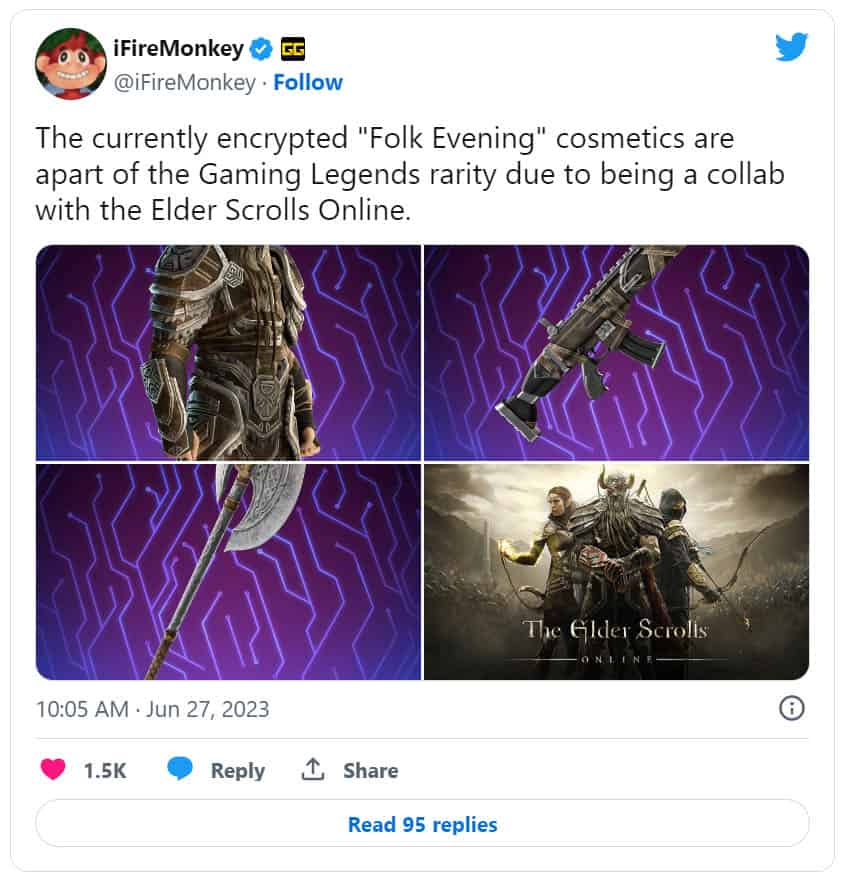The height and width of the screenshot is (891, 852).
Task: Click the share upload arrow icon
Action: click(x=313, y=769)
